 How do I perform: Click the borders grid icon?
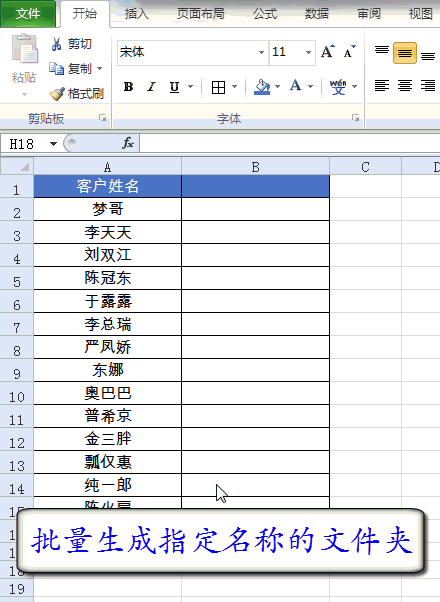click(x=218, y=87)
